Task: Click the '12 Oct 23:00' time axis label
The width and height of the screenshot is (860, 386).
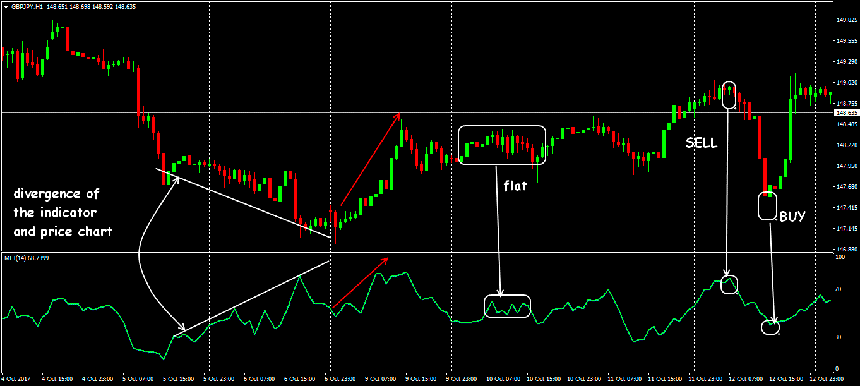Action: pyautogui.click(x=827, y=379)
